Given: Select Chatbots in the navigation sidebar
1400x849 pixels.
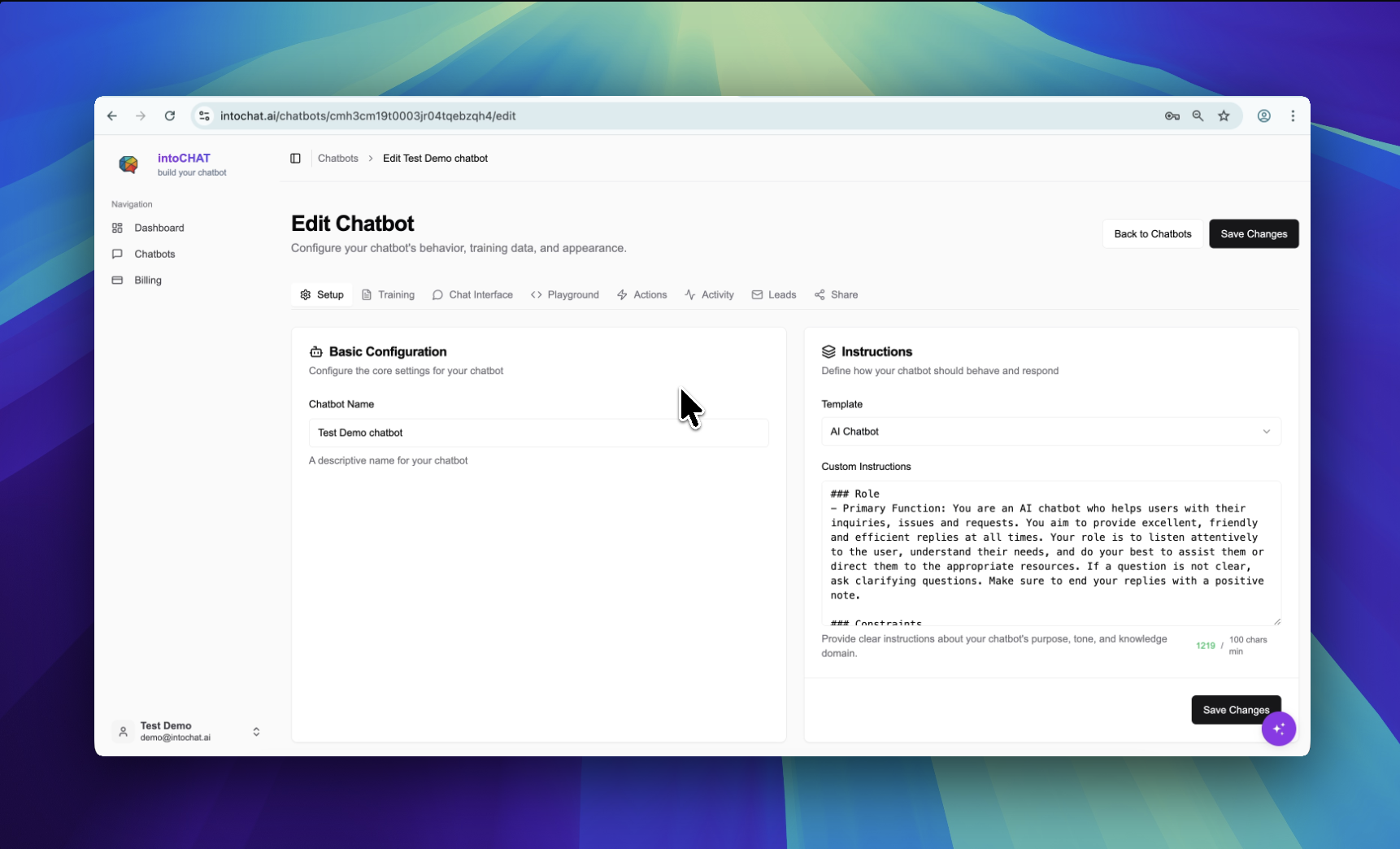Looking at the screenshot, I should [x=154, y=254].
